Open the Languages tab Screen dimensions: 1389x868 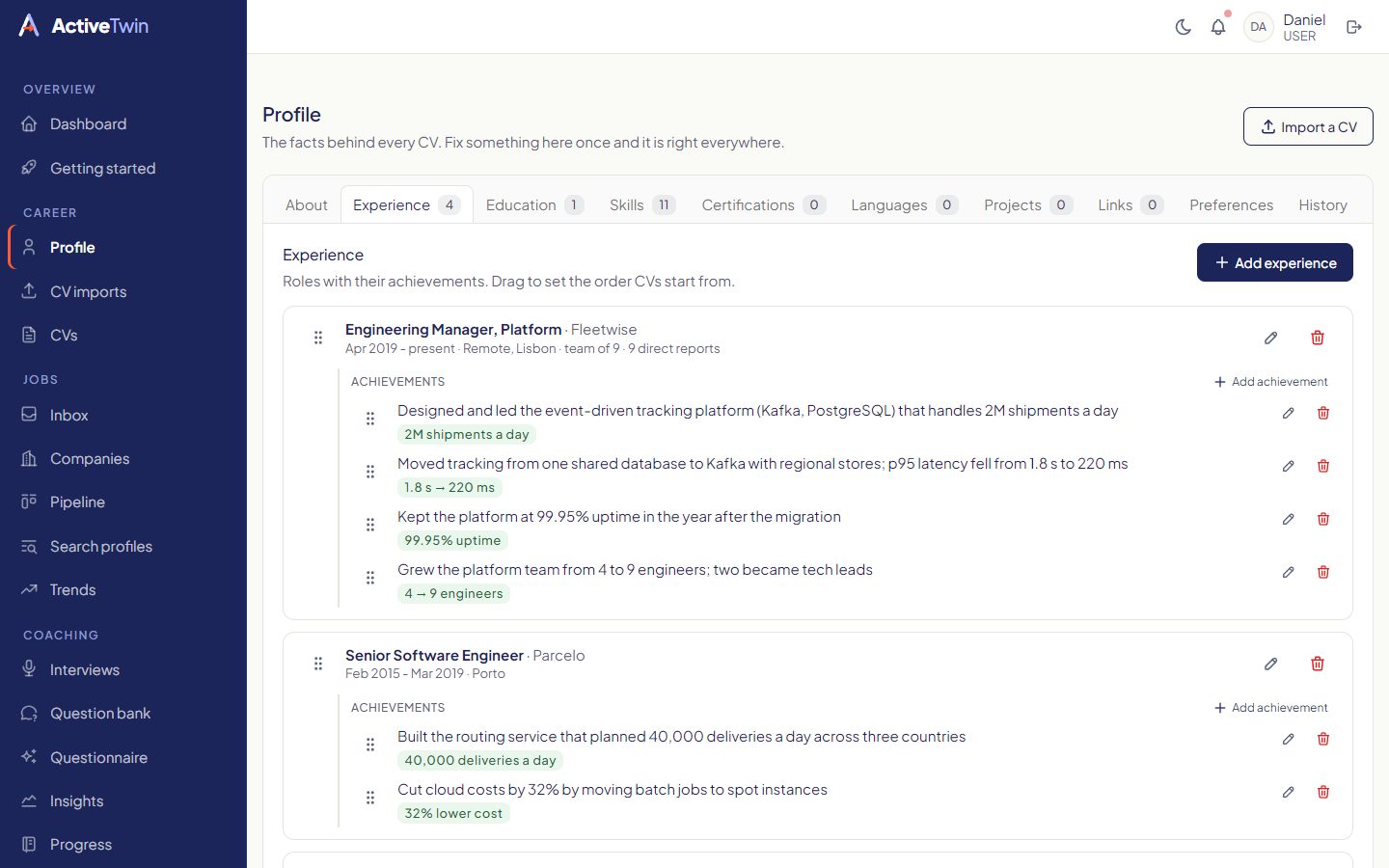coord(904,204)
